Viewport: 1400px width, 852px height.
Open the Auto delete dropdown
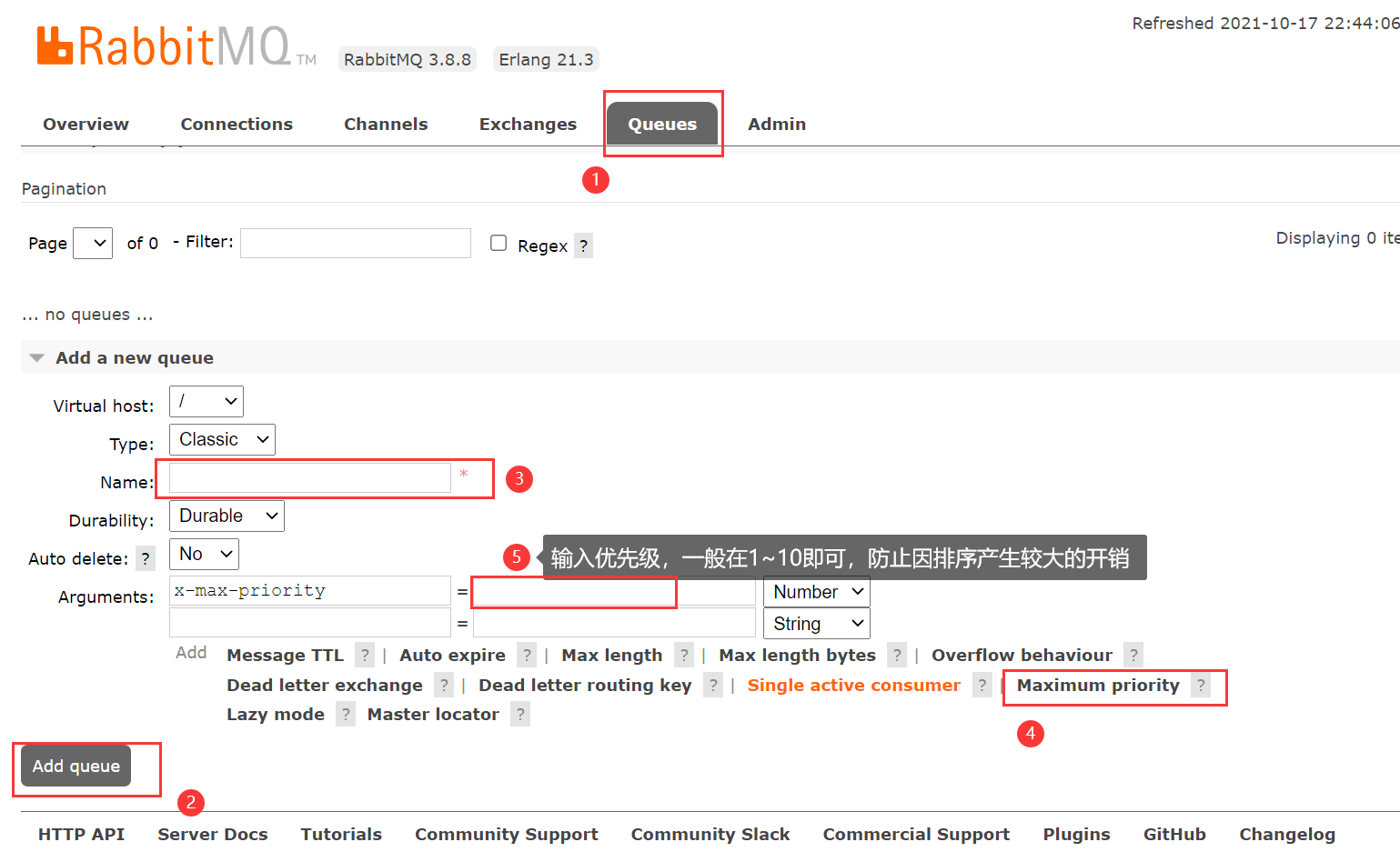pyautogui.click(x=204, y=554)
